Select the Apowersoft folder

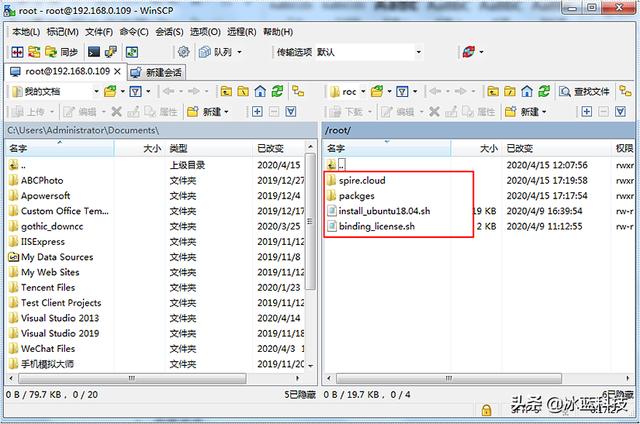[x=45, y=196]
